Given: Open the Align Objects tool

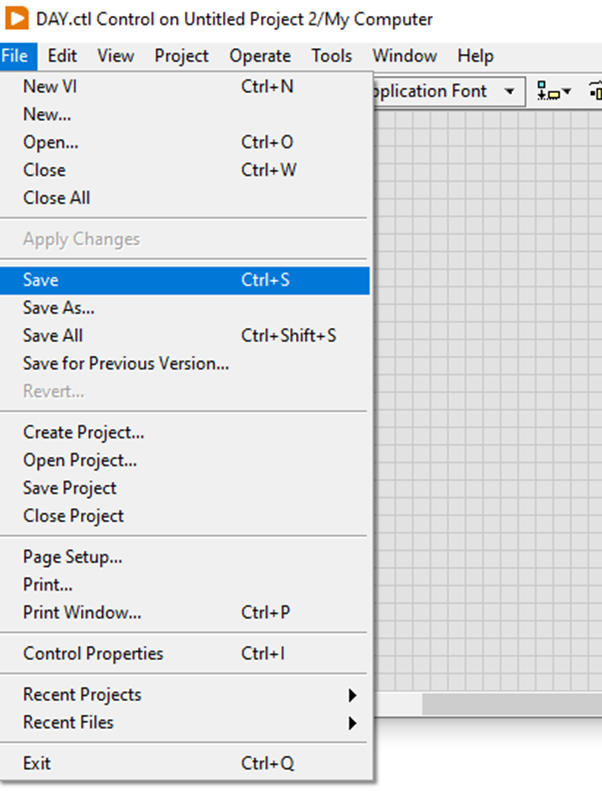Looking at the screenshot, I should 553,91.
